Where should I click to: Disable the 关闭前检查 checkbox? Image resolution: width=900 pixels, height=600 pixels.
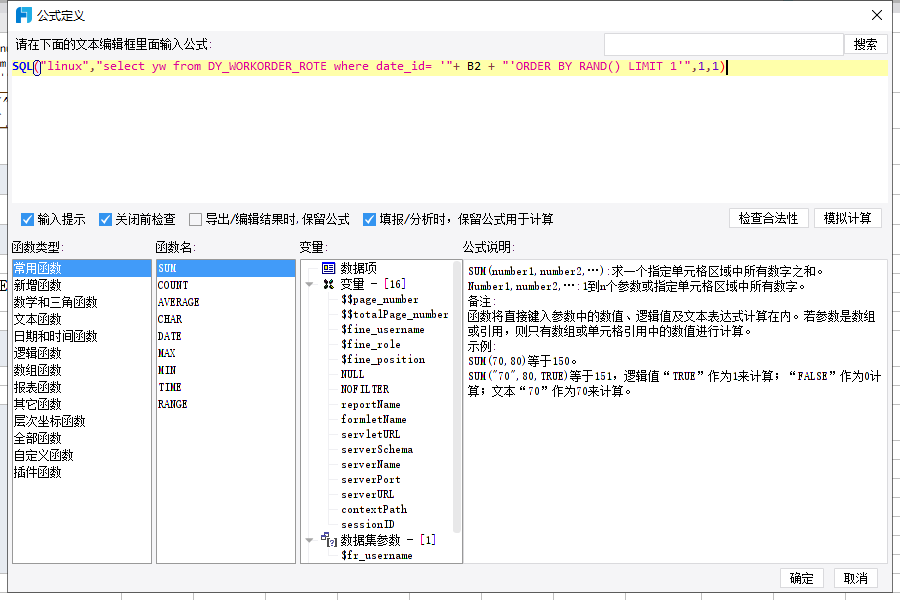[x=105, y=219]
